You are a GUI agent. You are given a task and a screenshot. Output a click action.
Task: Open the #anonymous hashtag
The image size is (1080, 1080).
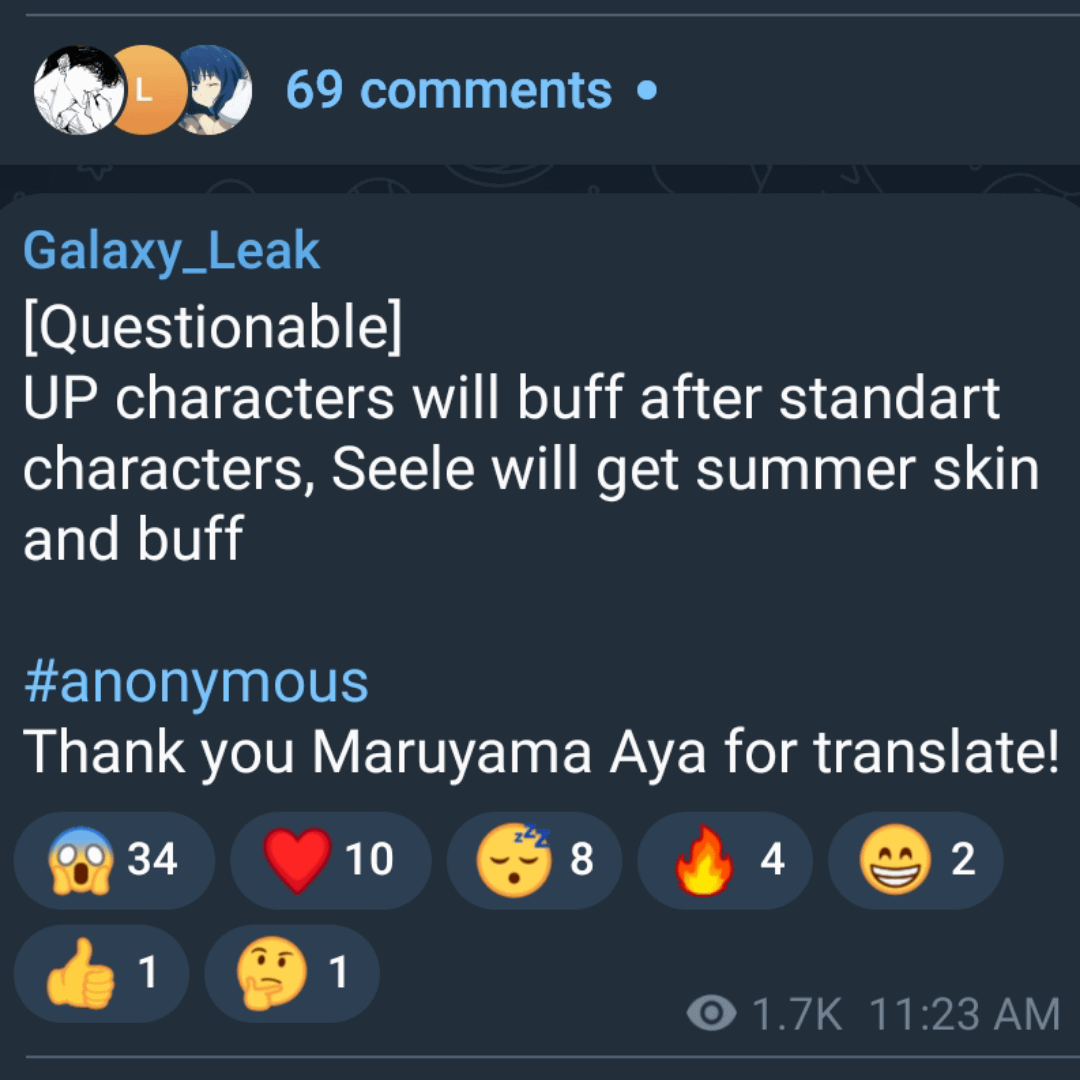click(x=196, y=682)
